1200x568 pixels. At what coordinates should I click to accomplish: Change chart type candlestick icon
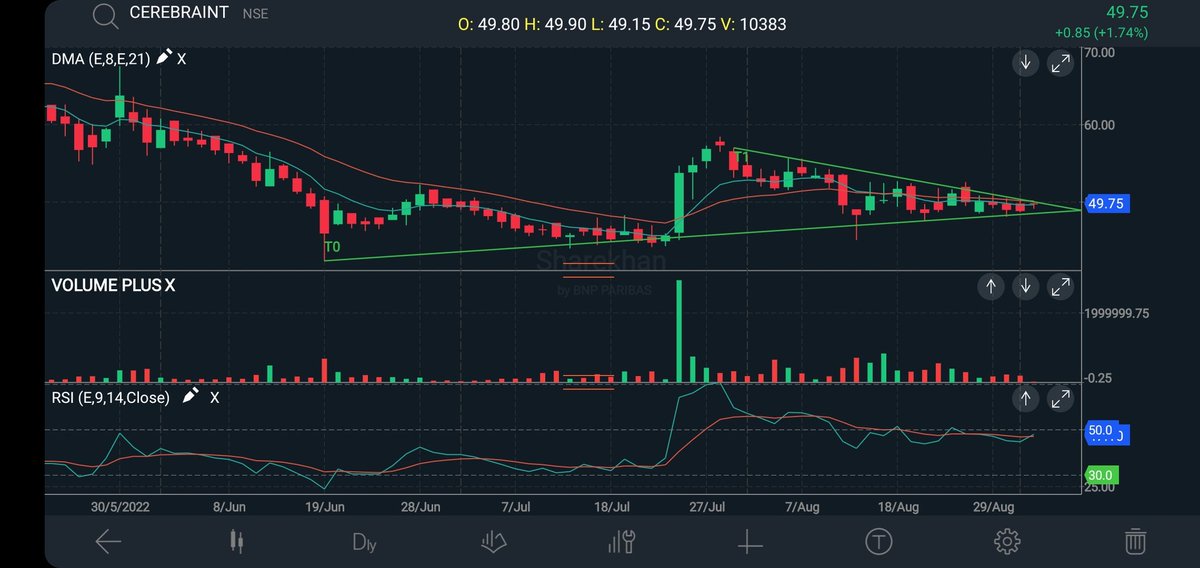coord(236,542)
